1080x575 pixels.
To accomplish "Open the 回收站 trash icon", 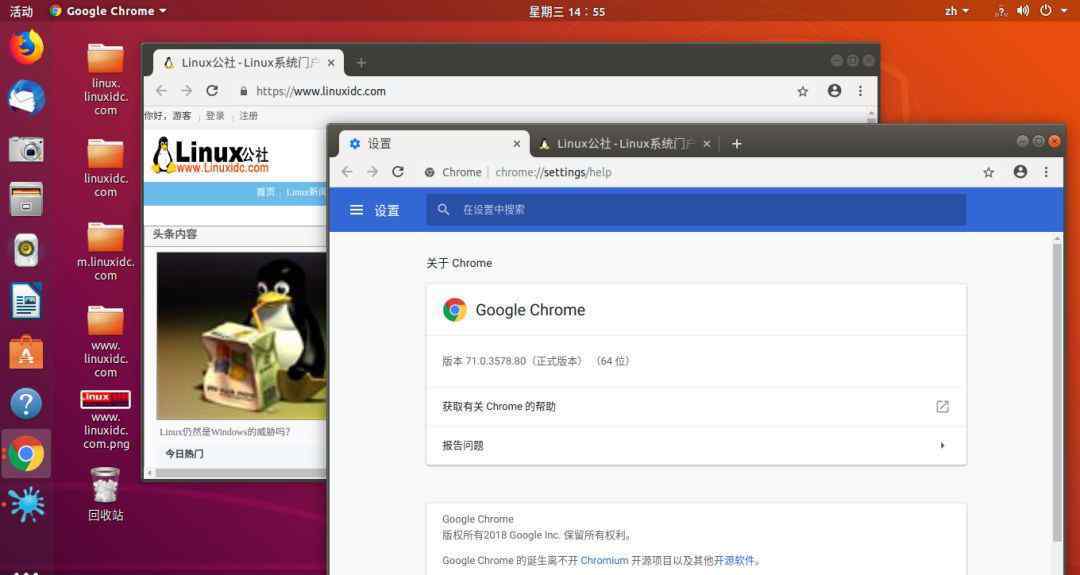I will click(105, 494).
